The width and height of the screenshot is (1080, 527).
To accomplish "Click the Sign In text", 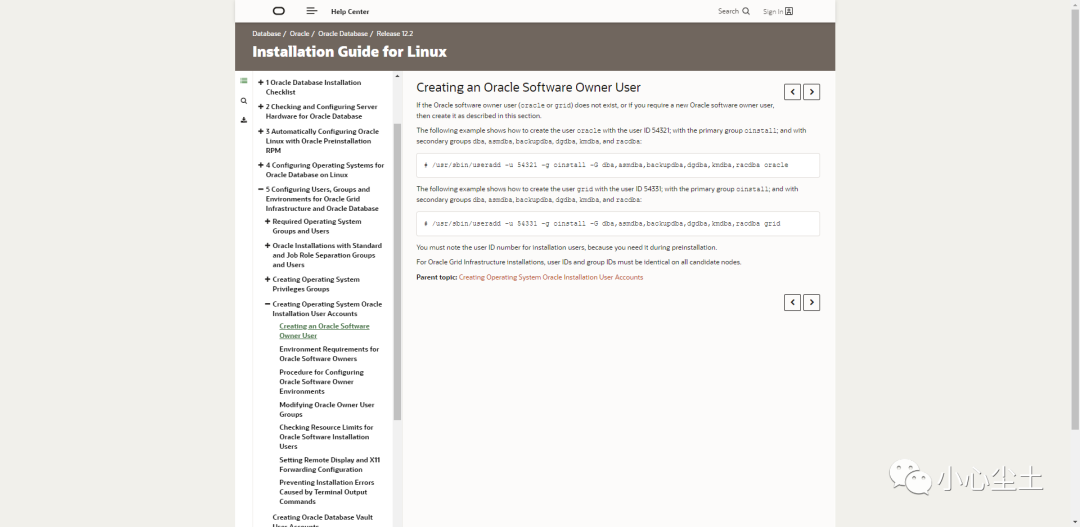I will tap(773, 12).
